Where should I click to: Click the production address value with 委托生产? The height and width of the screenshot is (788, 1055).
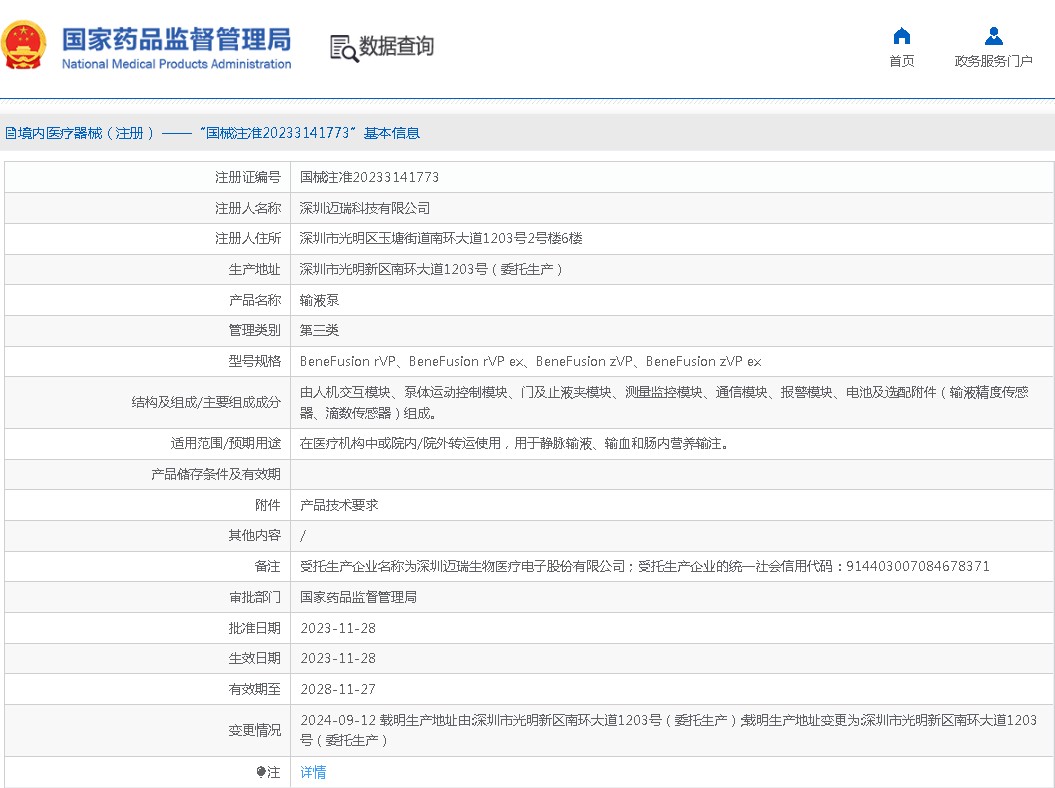(x=431, y=269)
